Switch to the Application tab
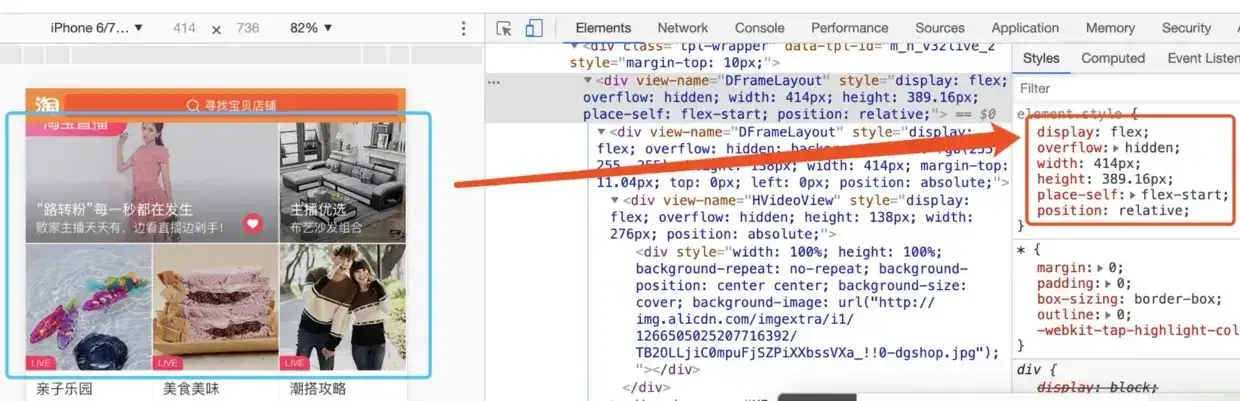The height and width of the screenshot is (401, 1240). coord(1025,28)
